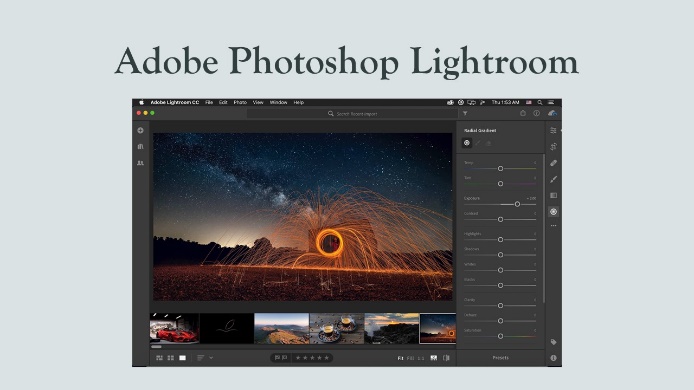Click the Tint slider handle
This screenshot has height=390, width=694.
click(x=500, y=184)
